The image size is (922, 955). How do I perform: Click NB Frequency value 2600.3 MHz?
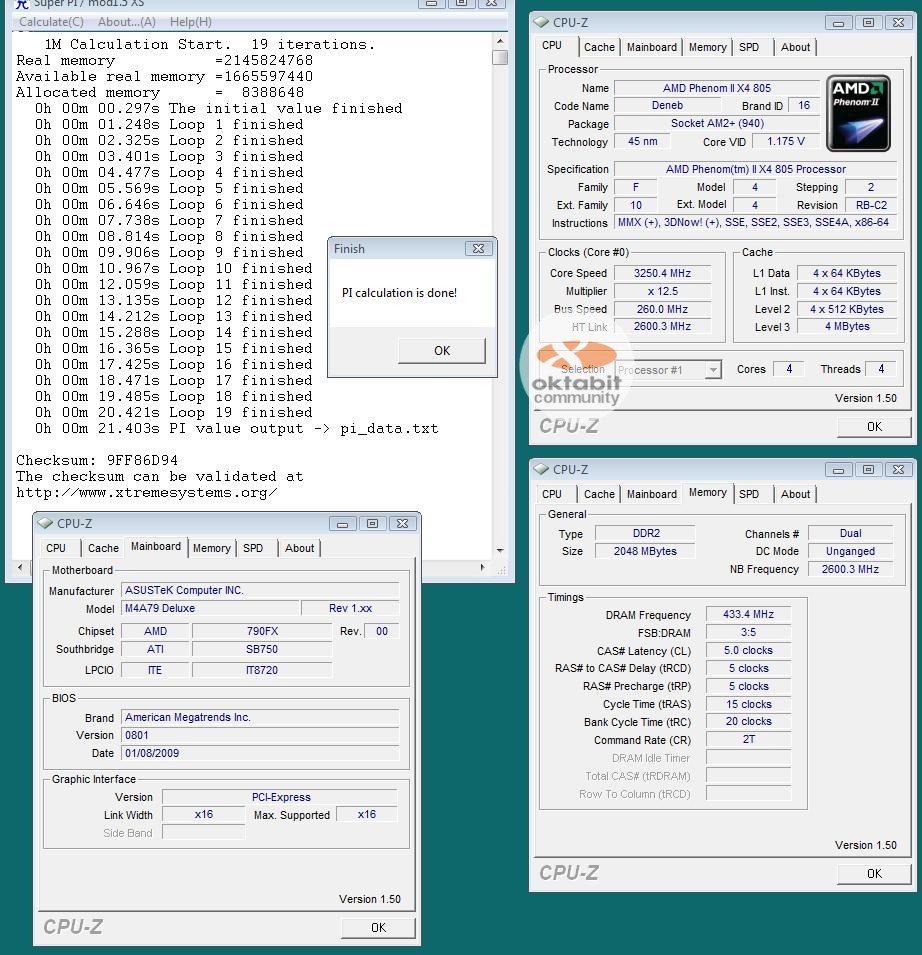pos(850,569)
